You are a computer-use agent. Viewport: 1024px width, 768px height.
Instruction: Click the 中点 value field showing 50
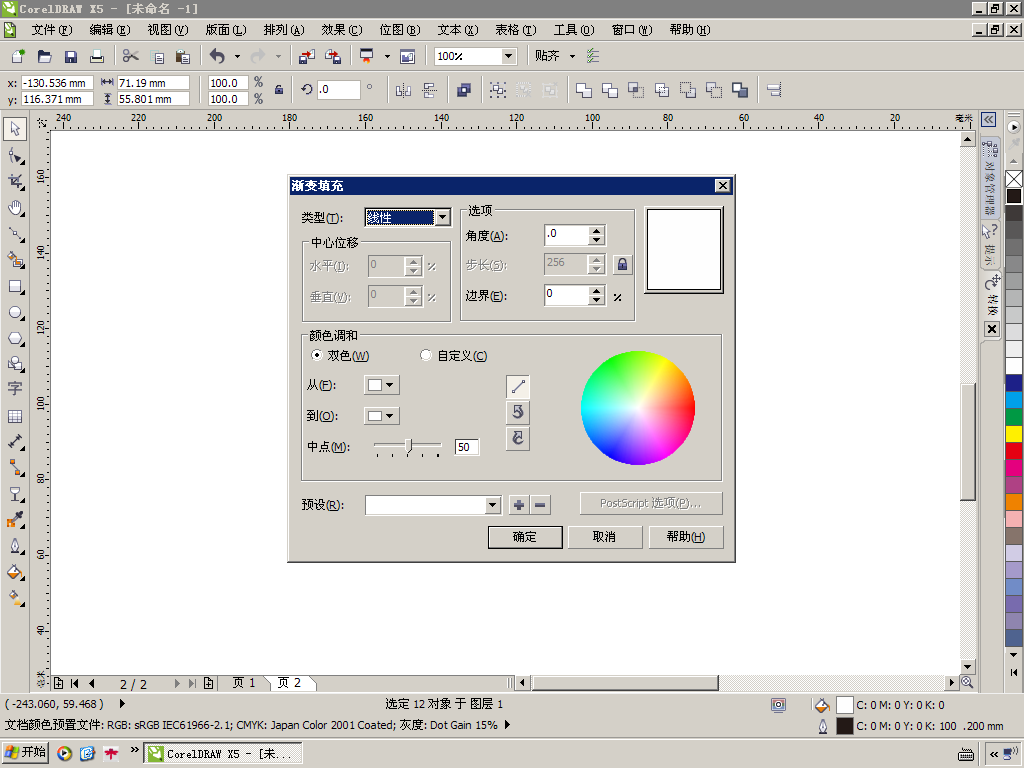pos(467,447)
